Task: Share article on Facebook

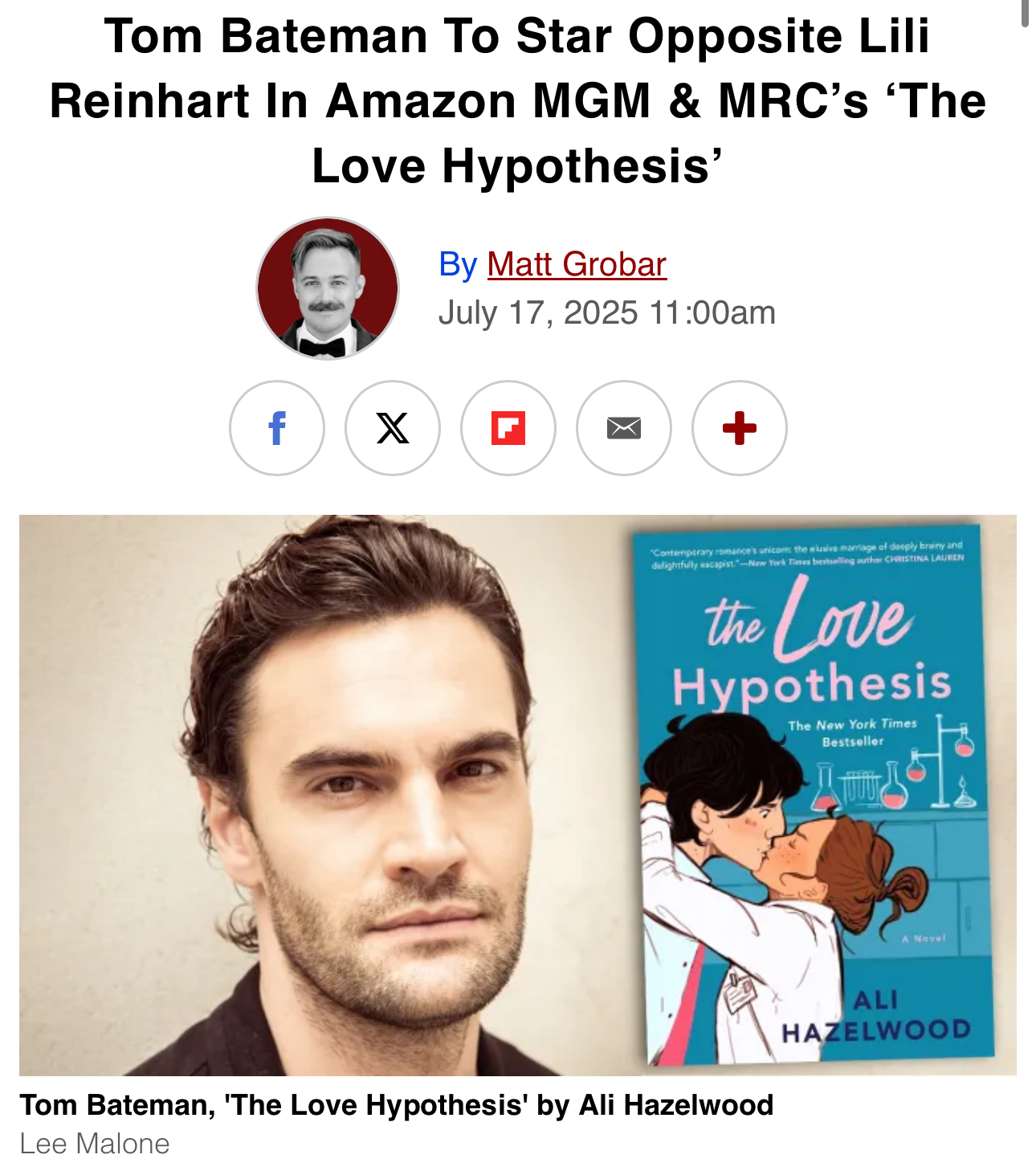Action: (277, 428)
